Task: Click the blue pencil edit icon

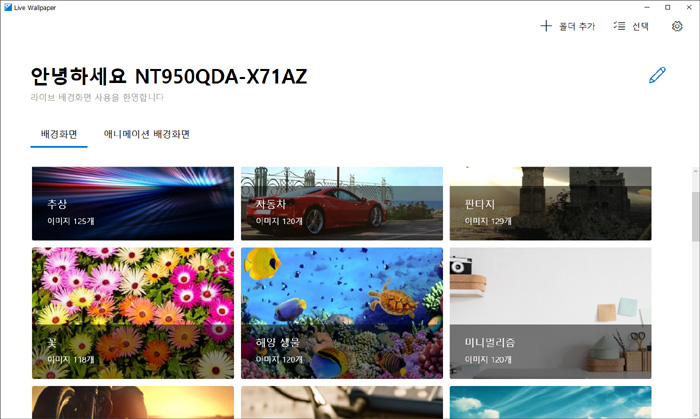Action: coord(657,75)
